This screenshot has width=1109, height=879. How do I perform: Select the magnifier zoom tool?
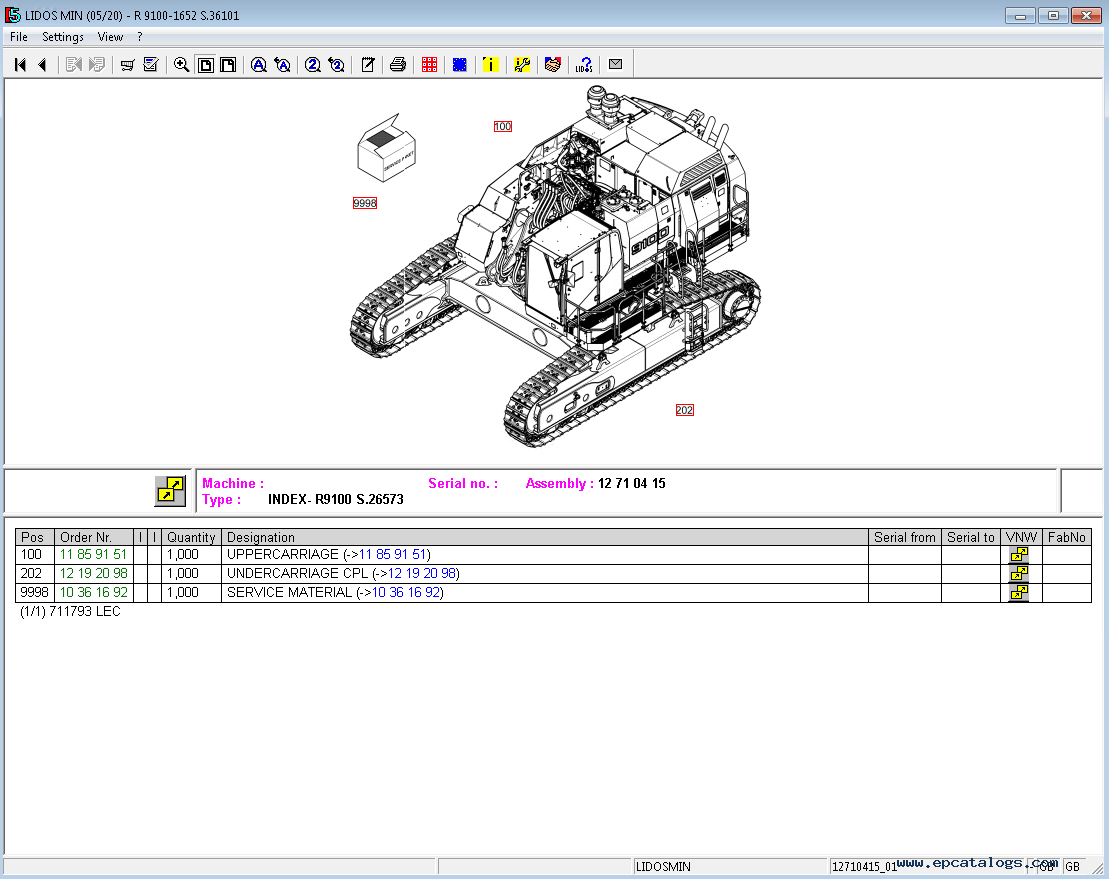coord(181,65)
